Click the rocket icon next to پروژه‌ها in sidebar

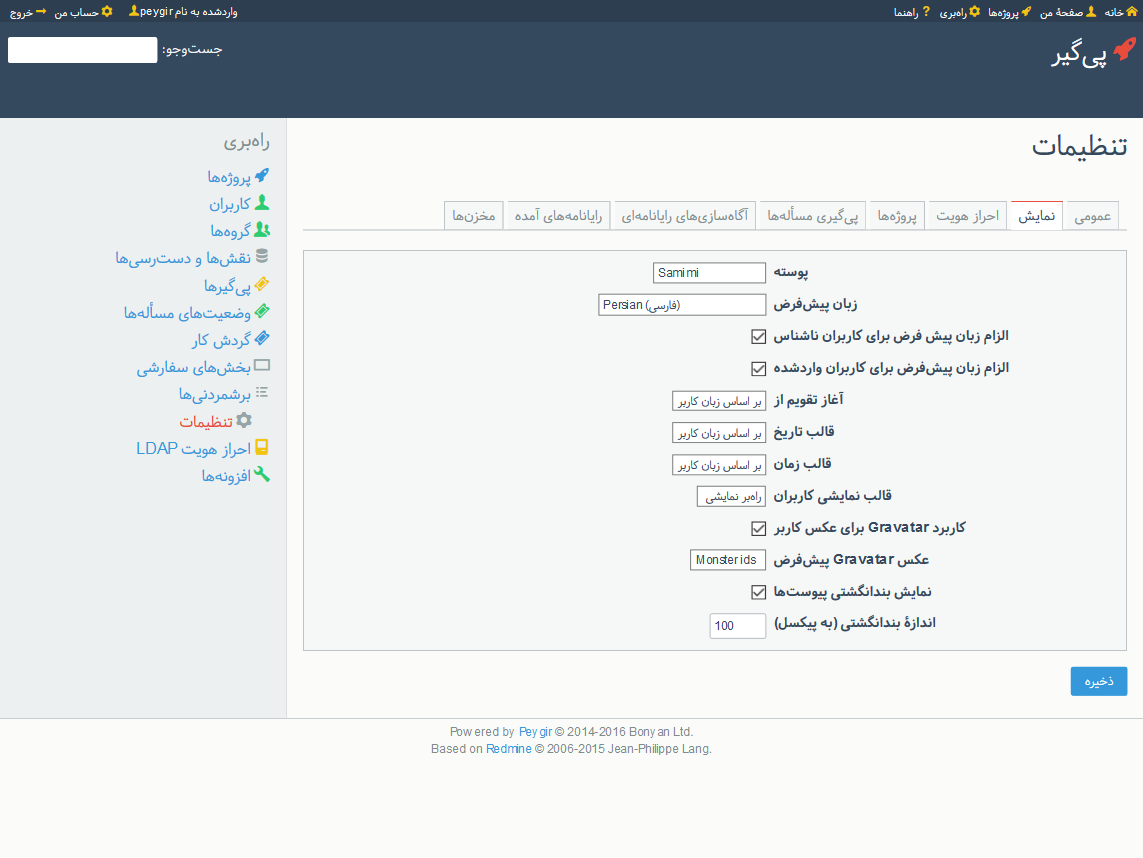[262, 176]
